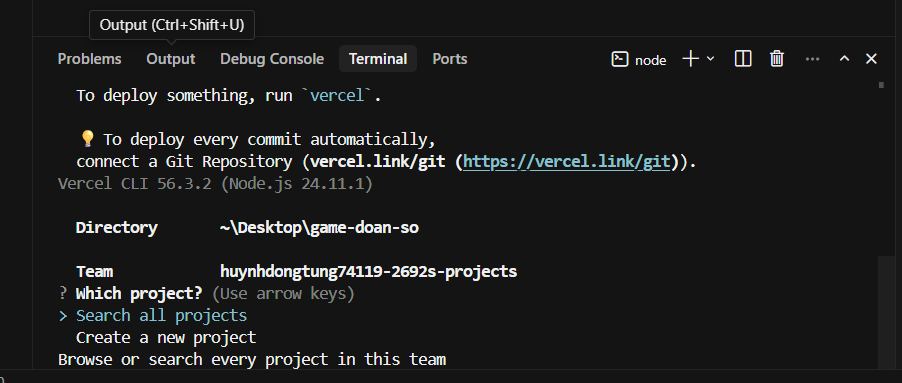
Task: Close the panel with X icon
Action: pyautogui.click(x=872, y=59)
